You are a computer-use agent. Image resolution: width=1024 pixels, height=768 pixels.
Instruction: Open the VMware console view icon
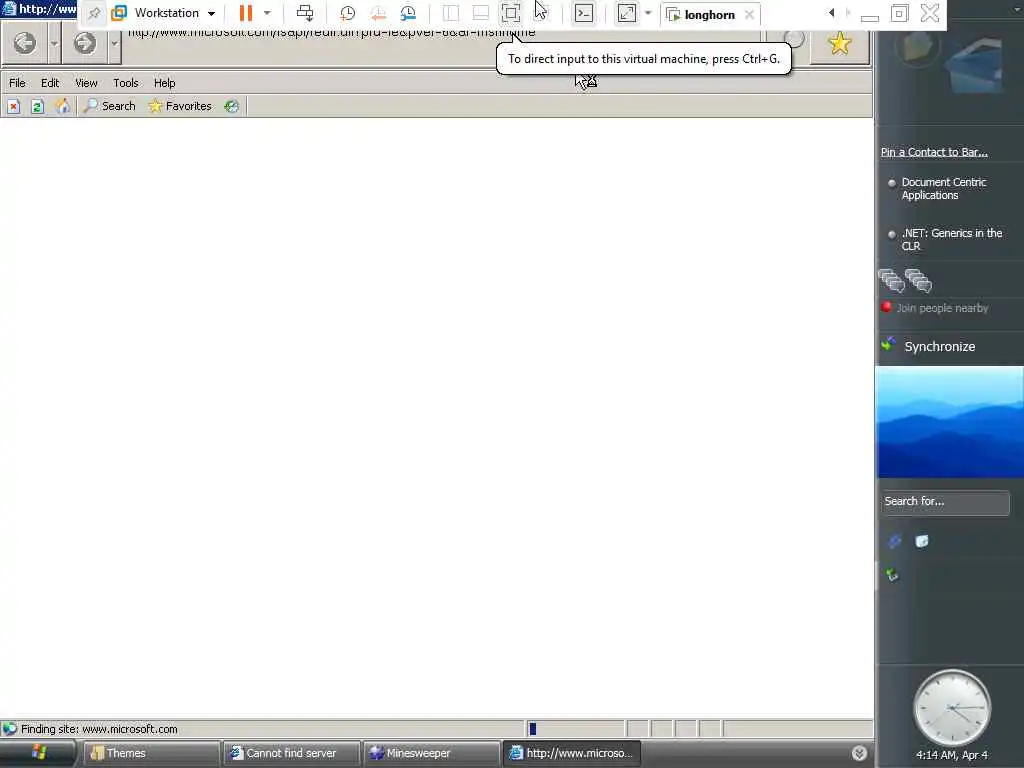(584, 13)
